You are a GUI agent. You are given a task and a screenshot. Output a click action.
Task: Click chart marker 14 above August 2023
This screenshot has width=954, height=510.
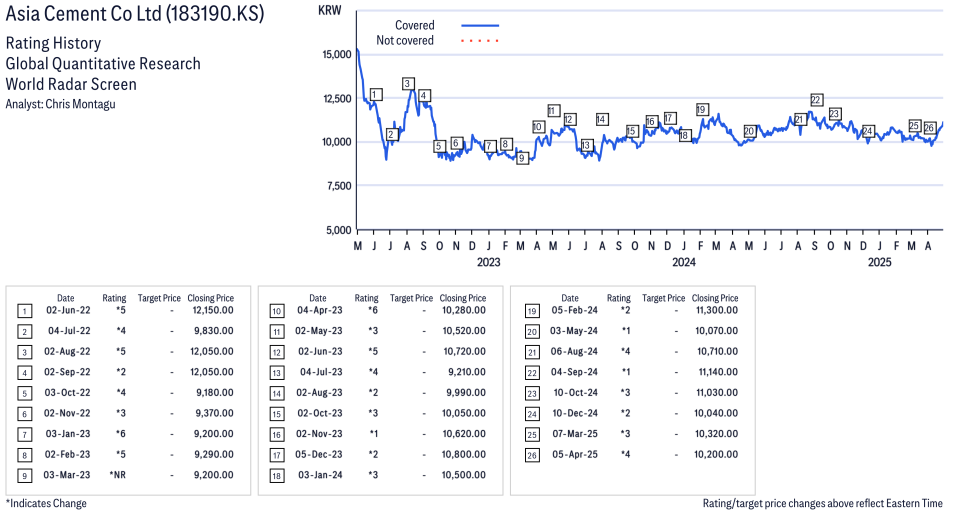[602, 119]
